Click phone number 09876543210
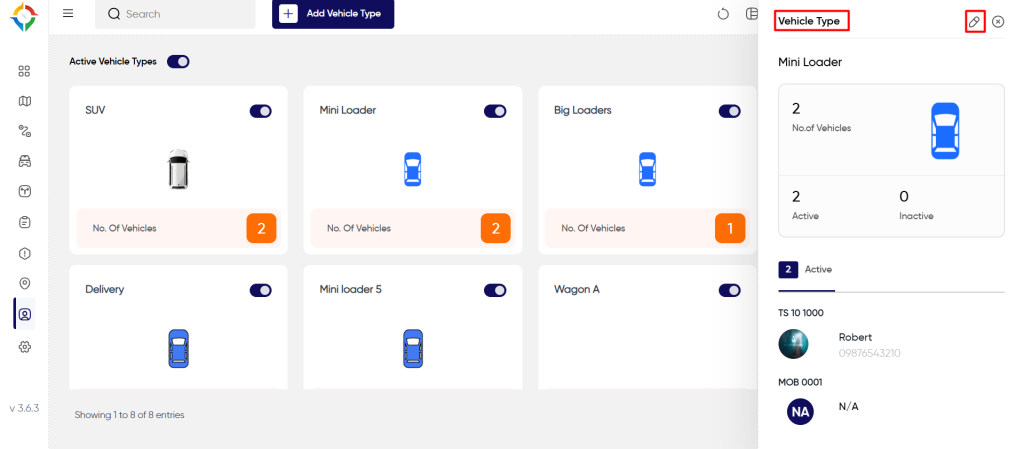 pos(870,353)
